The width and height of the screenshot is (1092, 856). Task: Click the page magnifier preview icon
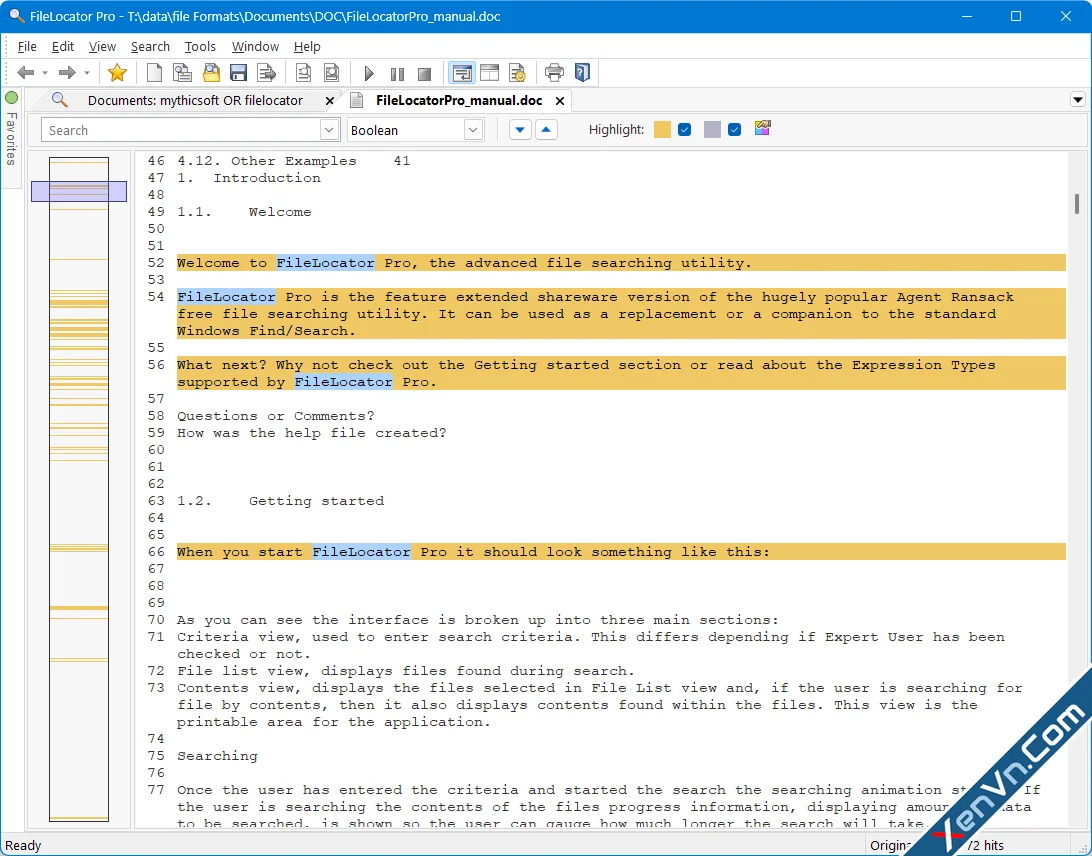tap(303, 72)
